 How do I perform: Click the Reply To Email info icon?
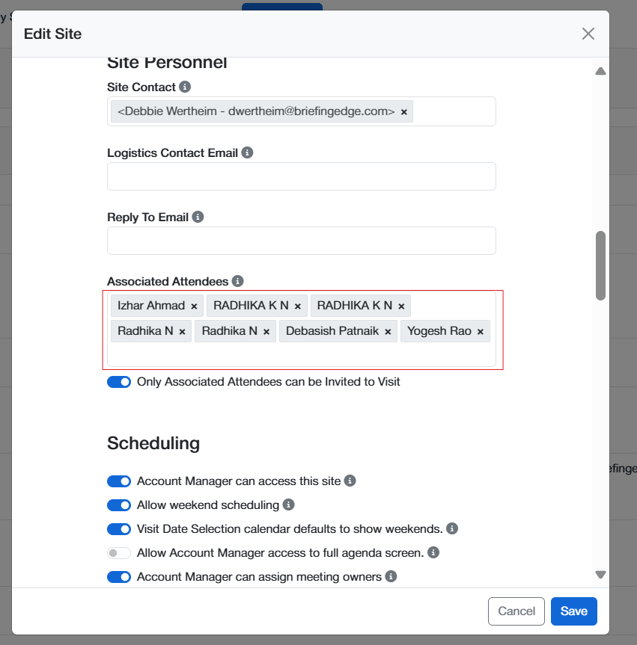[198, 217]
